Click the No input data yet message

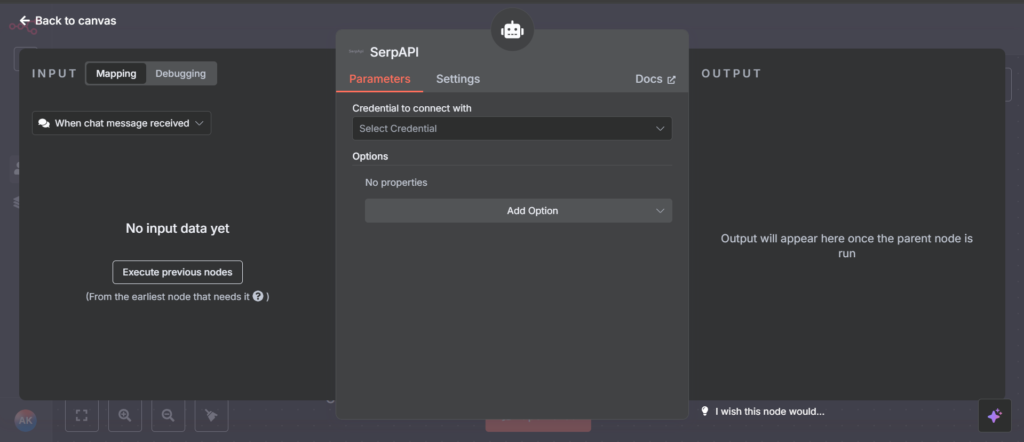click(178, 229)
